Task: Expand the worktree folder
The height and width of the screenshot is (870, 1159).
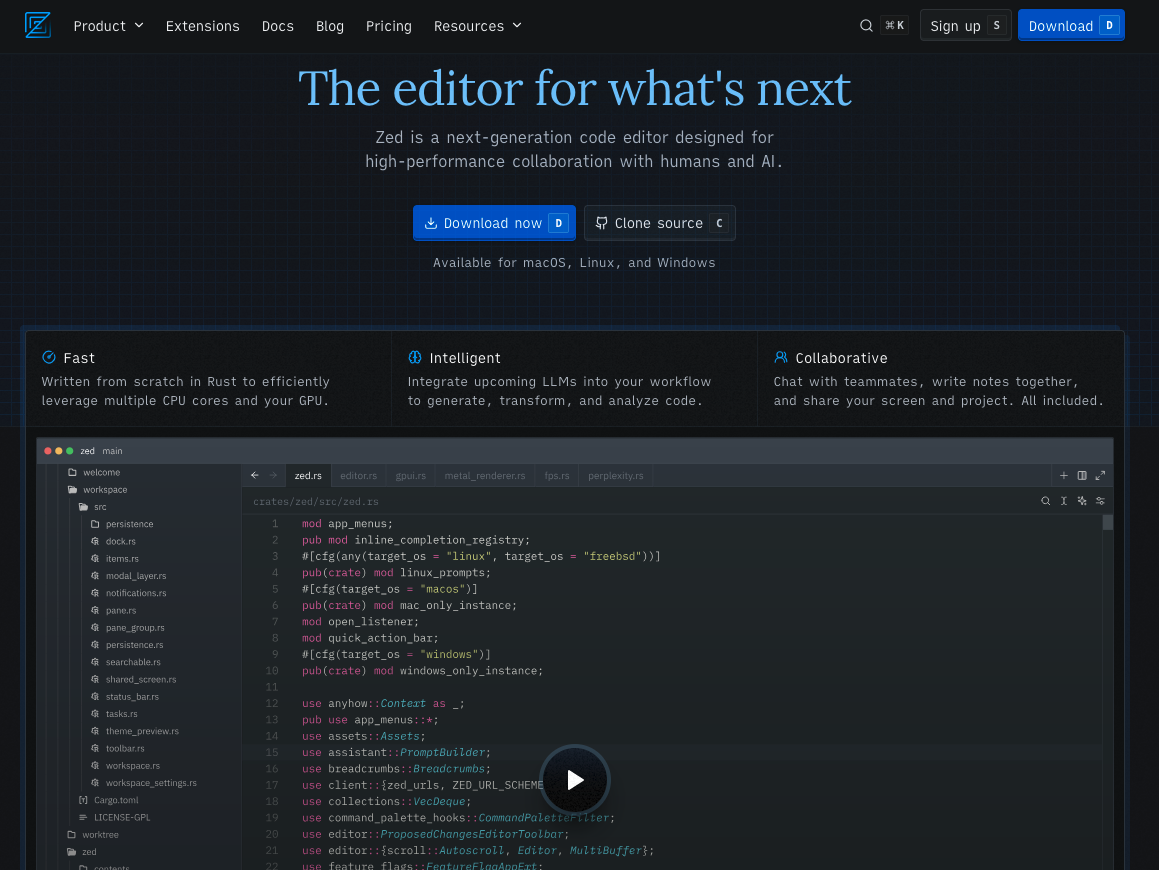Action: tap(92, 835)
